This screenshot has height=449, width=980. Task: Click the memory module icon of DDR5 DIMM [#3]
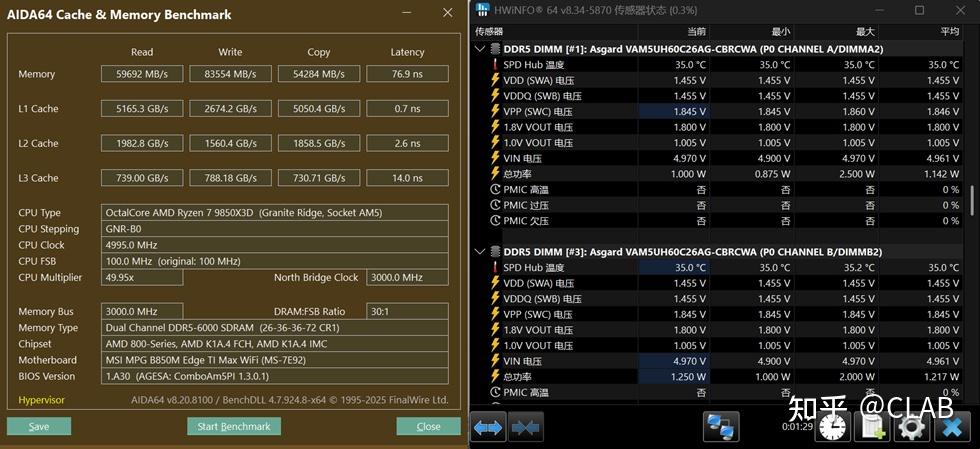coord(495,252)
